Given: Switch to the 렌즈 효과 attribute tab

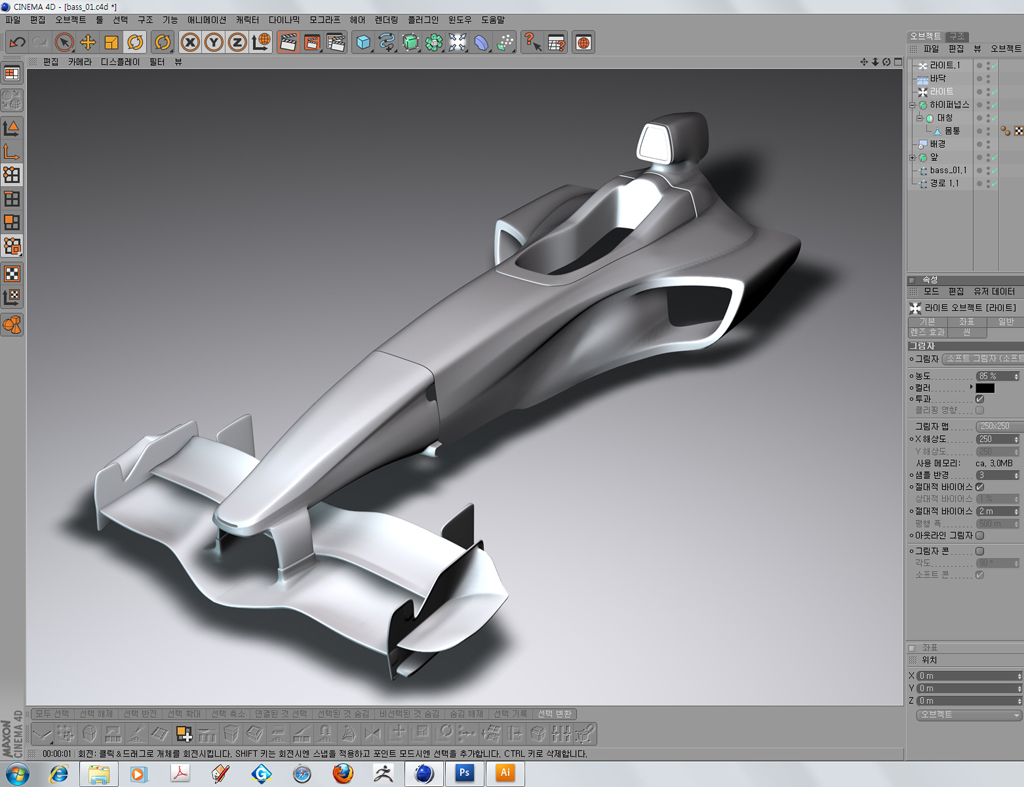Looking at the screenshot, I should pos(927,332).
